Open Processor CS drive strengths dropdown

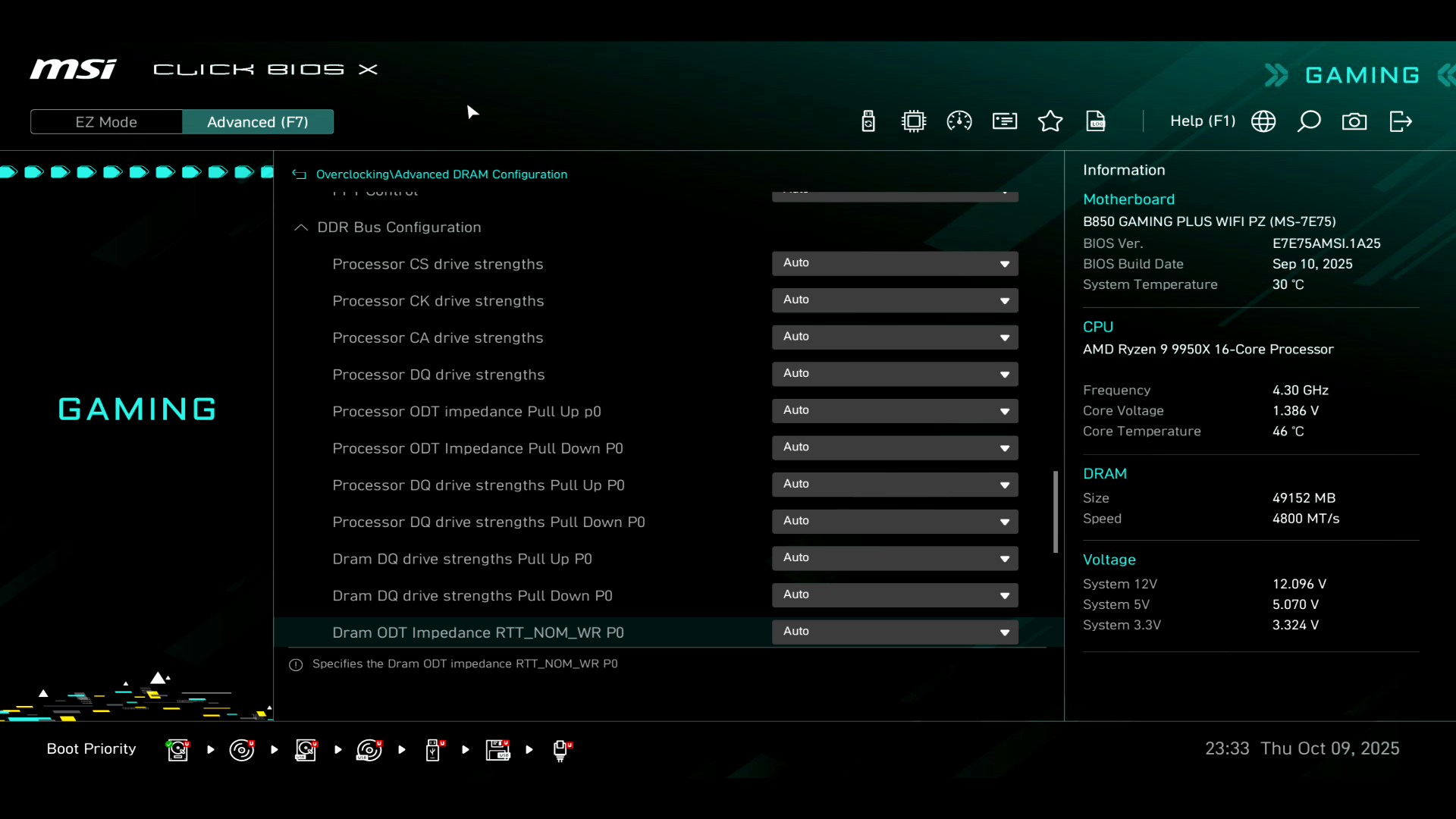(895, 263)
